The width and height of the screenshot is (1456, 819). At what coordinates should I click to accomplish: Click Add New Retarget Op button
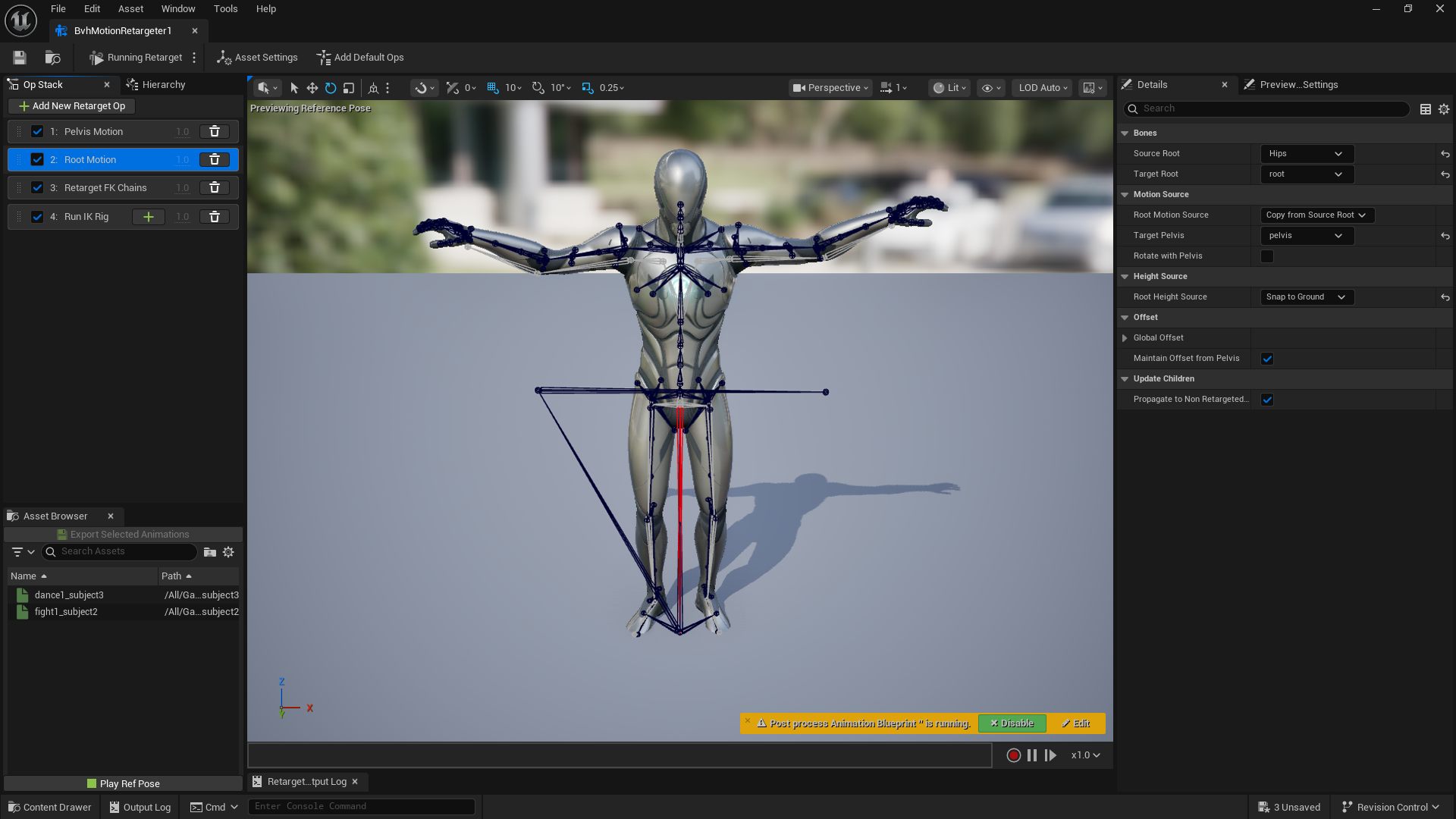72,106
